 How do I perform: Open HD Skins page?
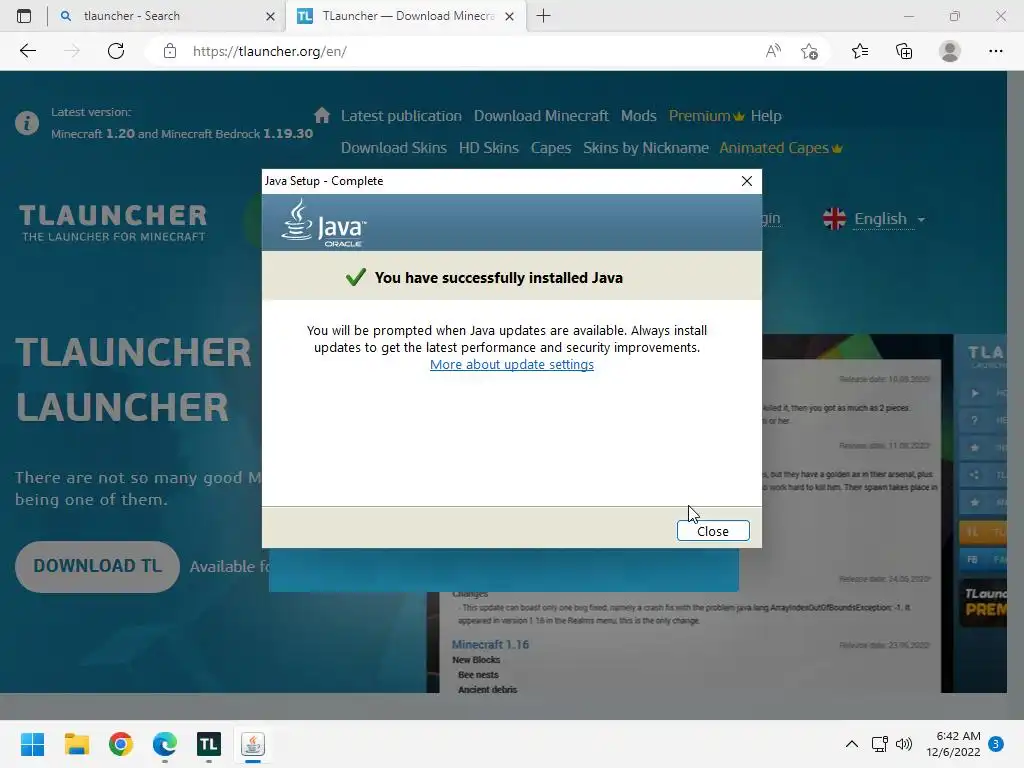pyautogui.click(x=488, y=148)
